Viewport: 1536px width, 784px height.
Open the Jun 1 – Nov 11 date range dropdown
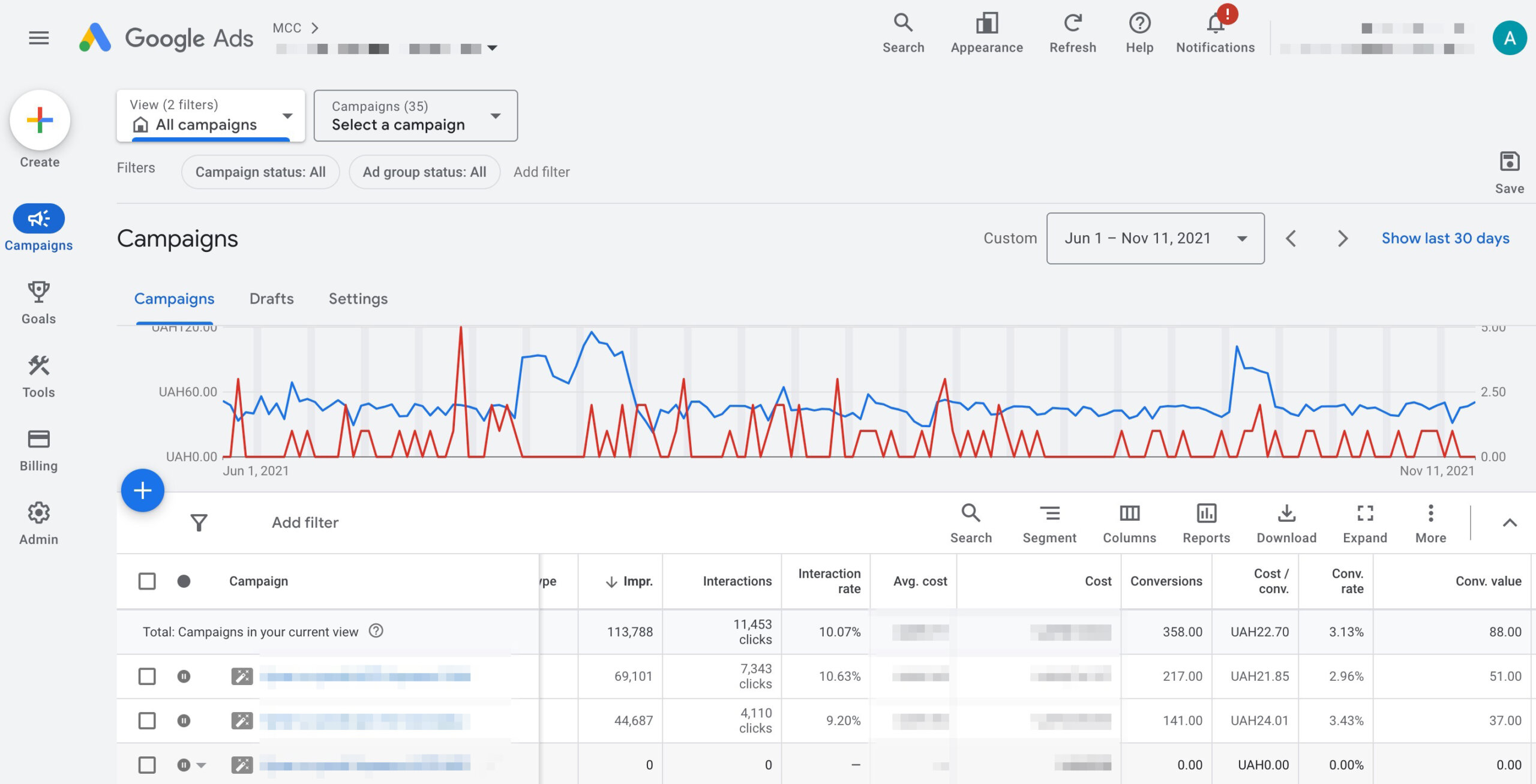pos(1155,238)
